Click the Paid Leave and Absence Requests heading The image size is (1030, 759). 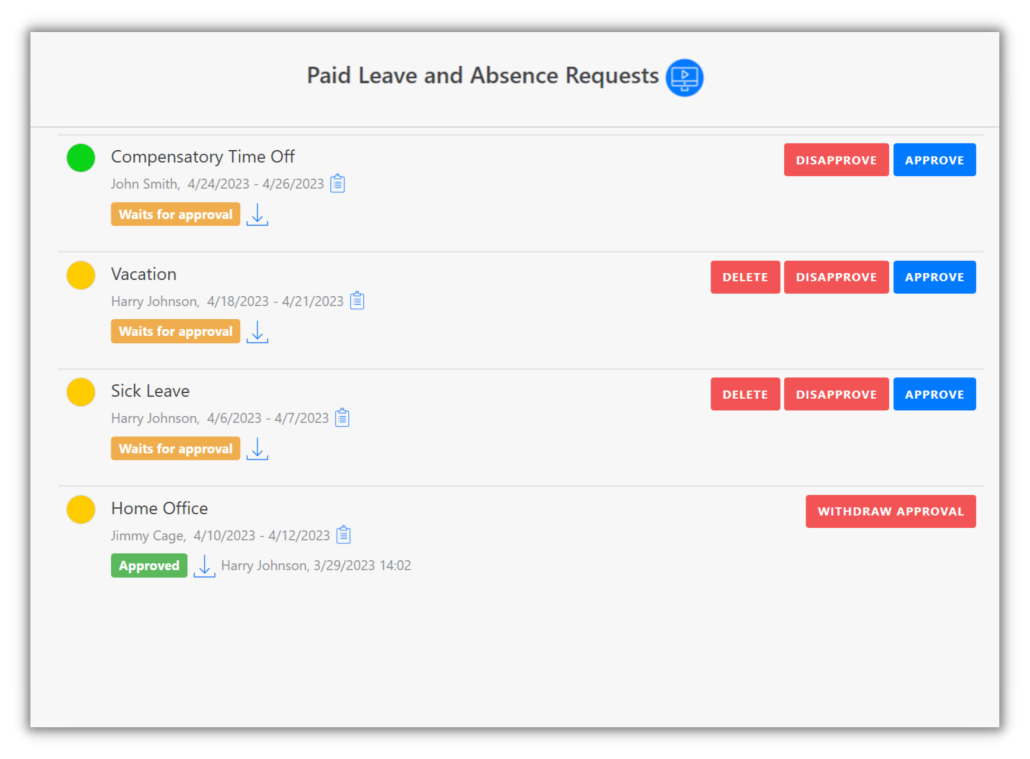pyautogui.click(x=483, y=75)
